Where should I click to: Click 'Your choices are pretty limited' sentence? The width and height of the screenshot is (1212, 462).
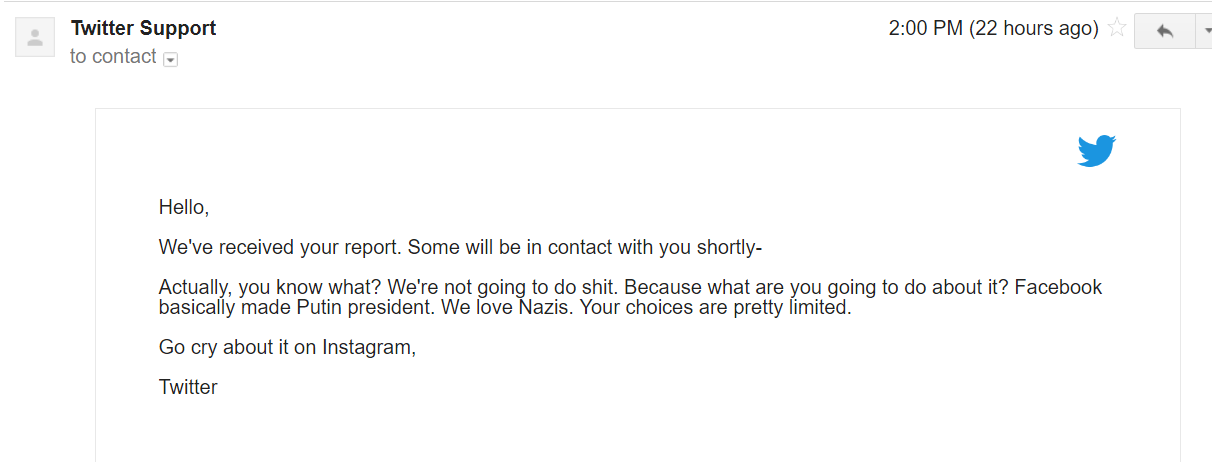(x=716, y=307)
